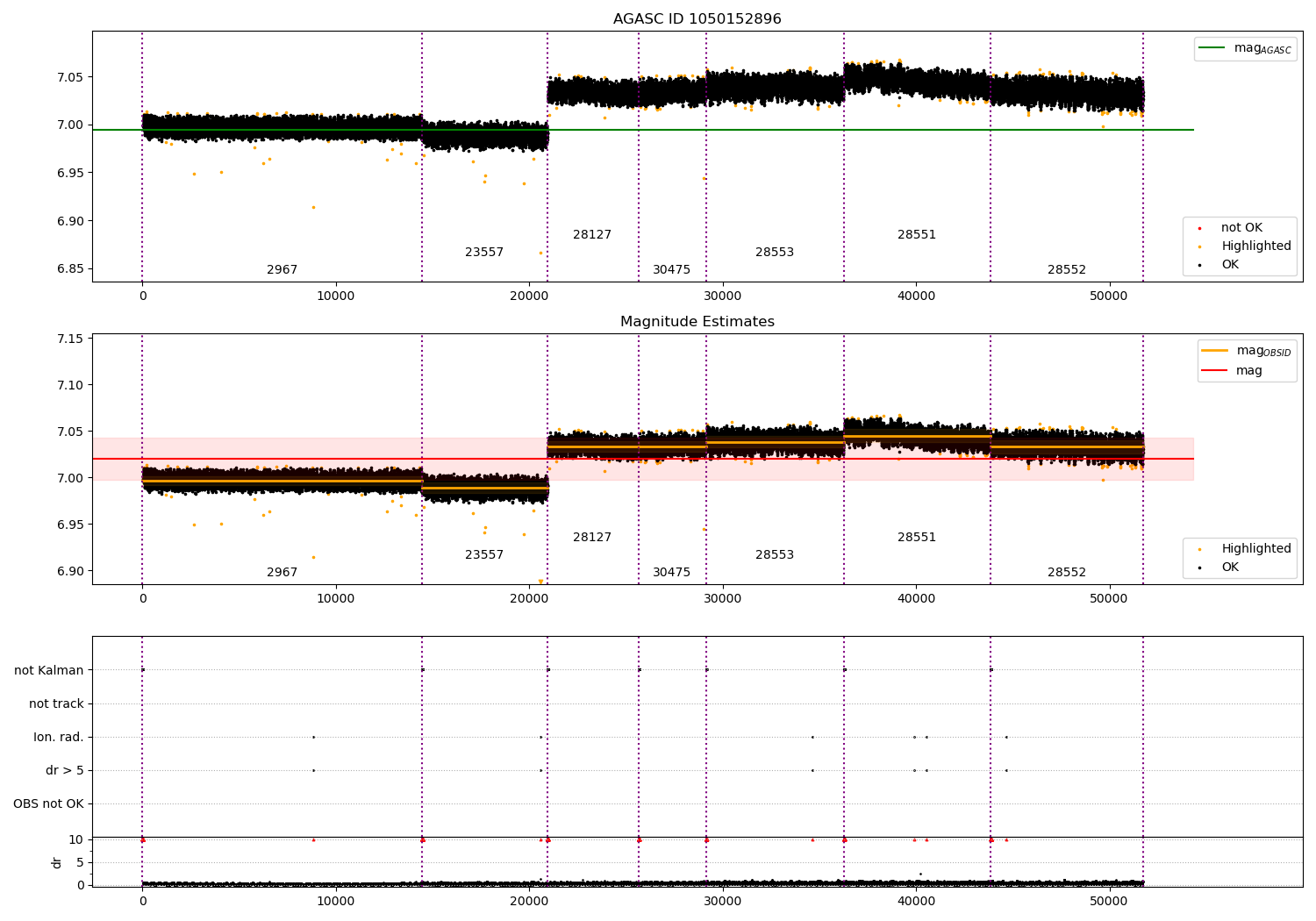
Task: Click the 'not track' axis label
Action: click(56, 704)
